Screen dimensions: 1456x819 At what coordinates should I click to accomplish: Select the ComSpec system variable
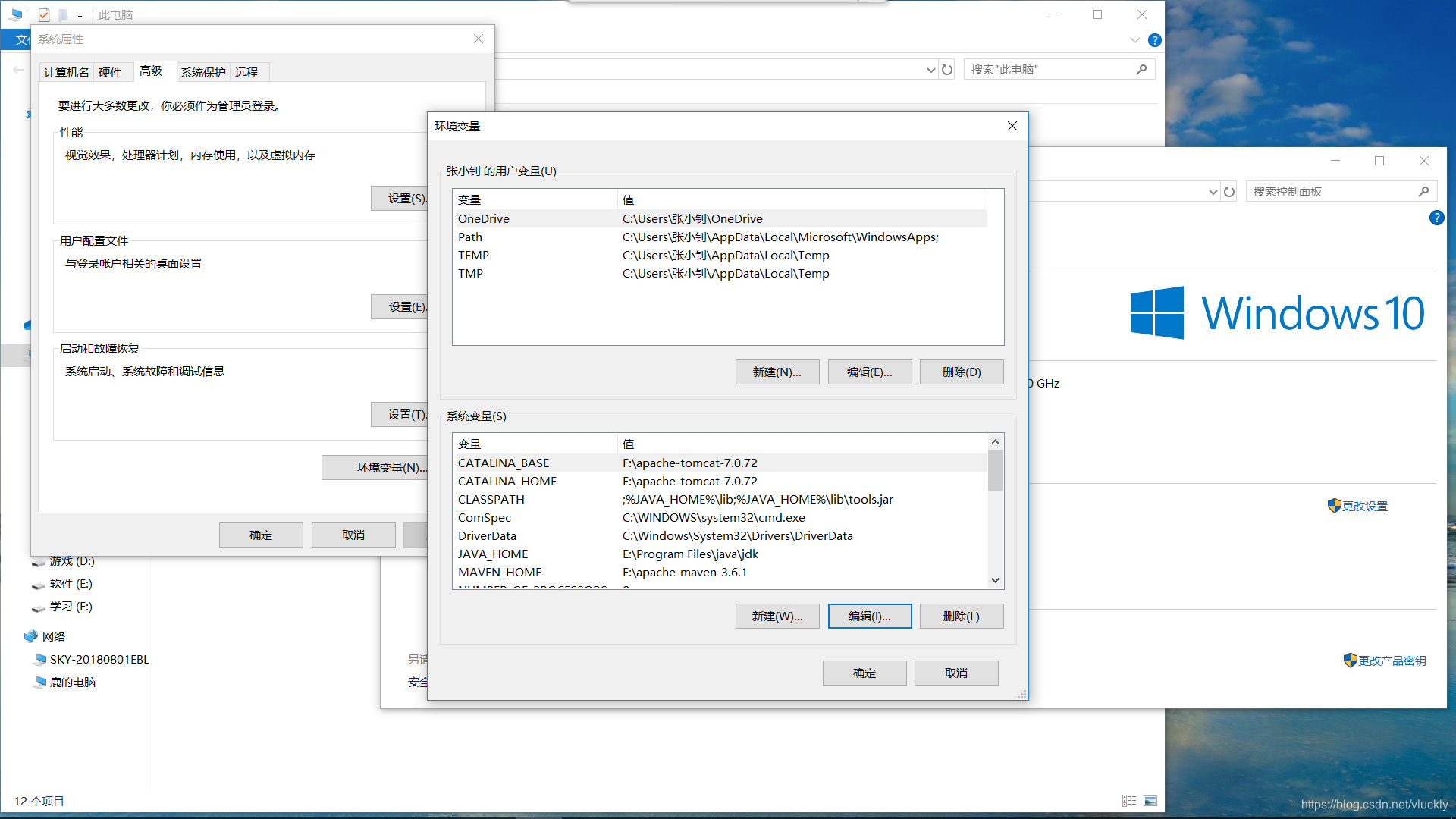pos(720,517)
